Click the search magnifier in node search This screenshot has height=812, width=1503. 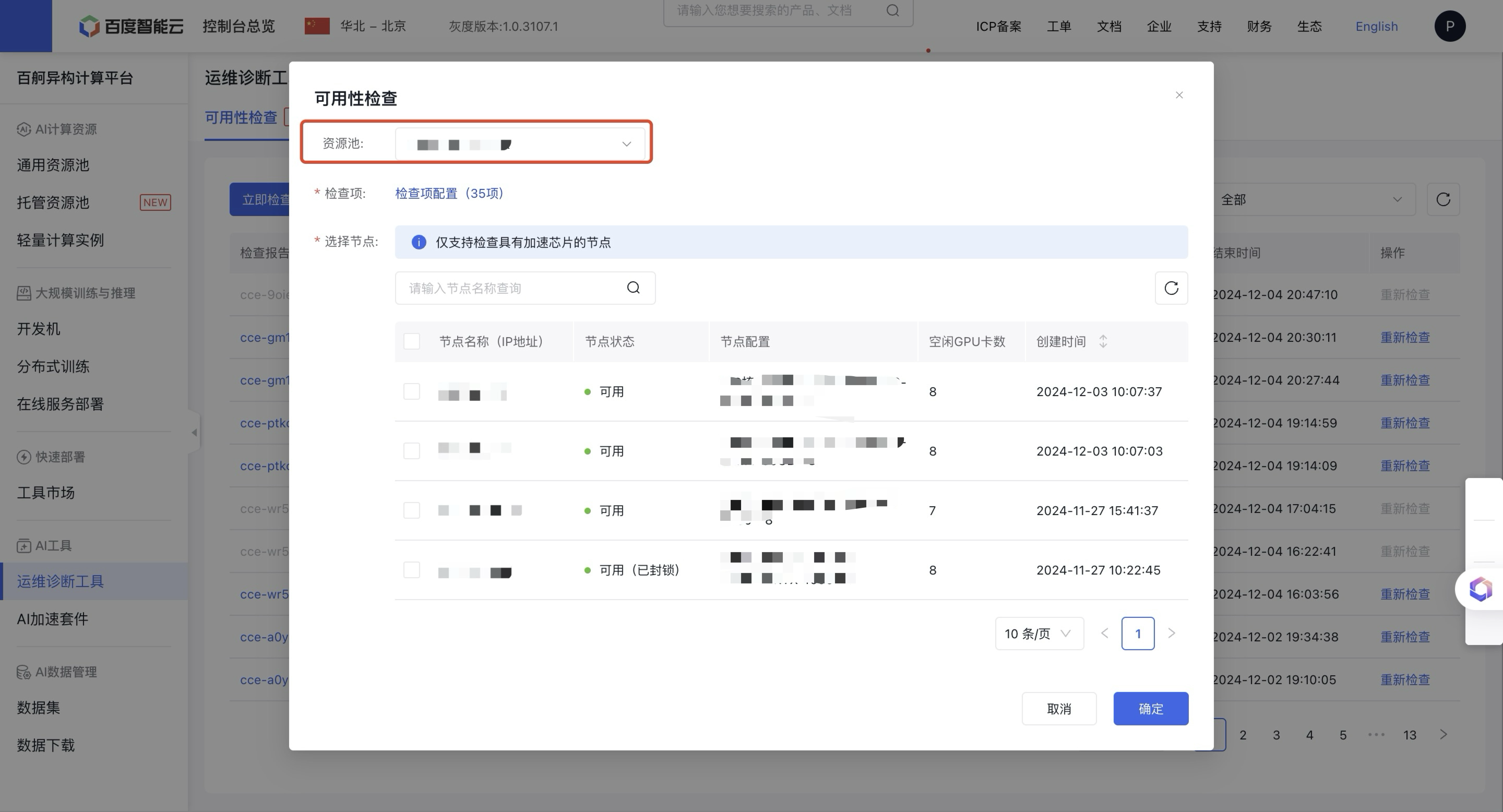point(634,288)
